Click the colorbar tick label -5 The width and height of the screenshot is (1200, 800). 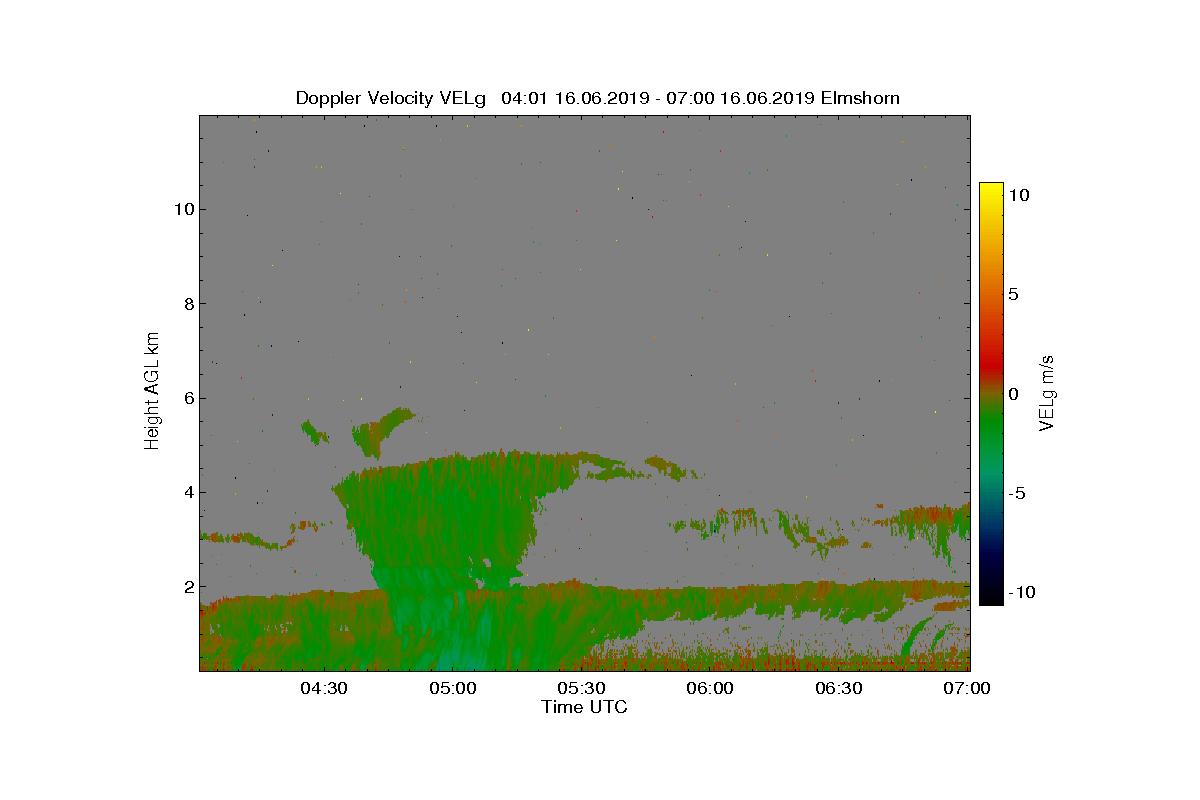1016,493
